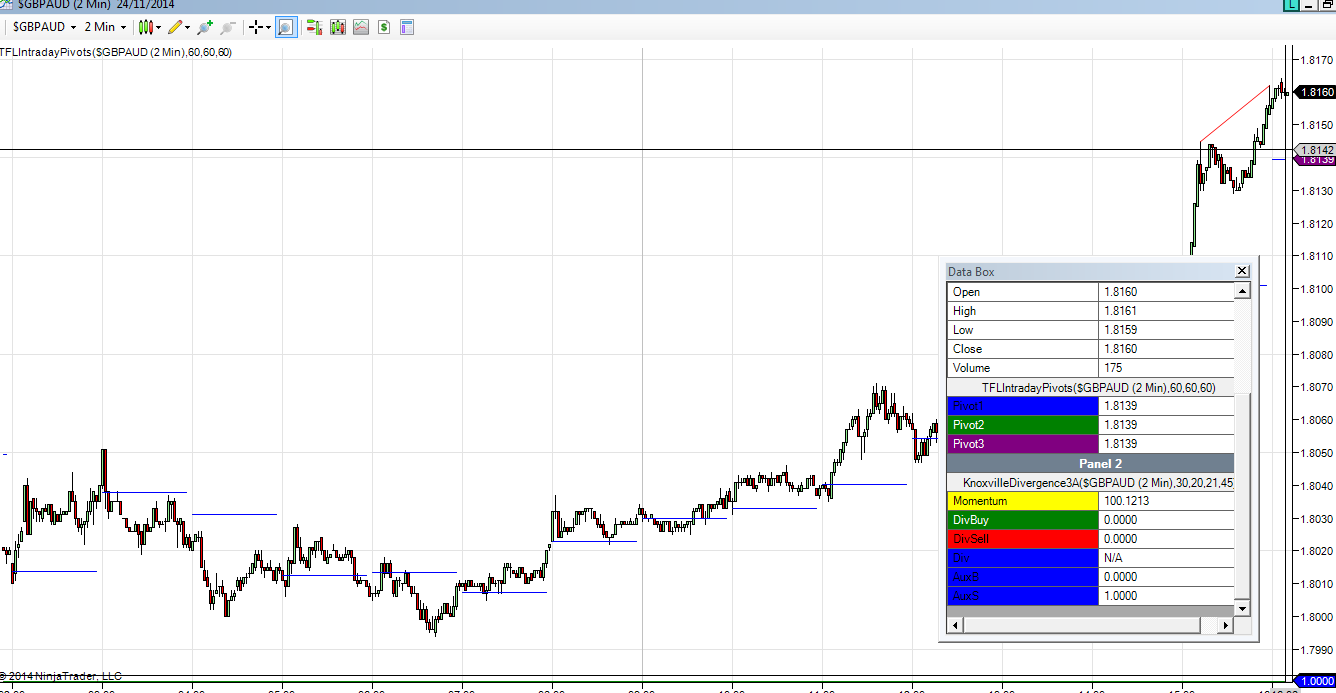Select the crosshair cursor tool
Screen dimensions: 1336x693
coord(256,27)
